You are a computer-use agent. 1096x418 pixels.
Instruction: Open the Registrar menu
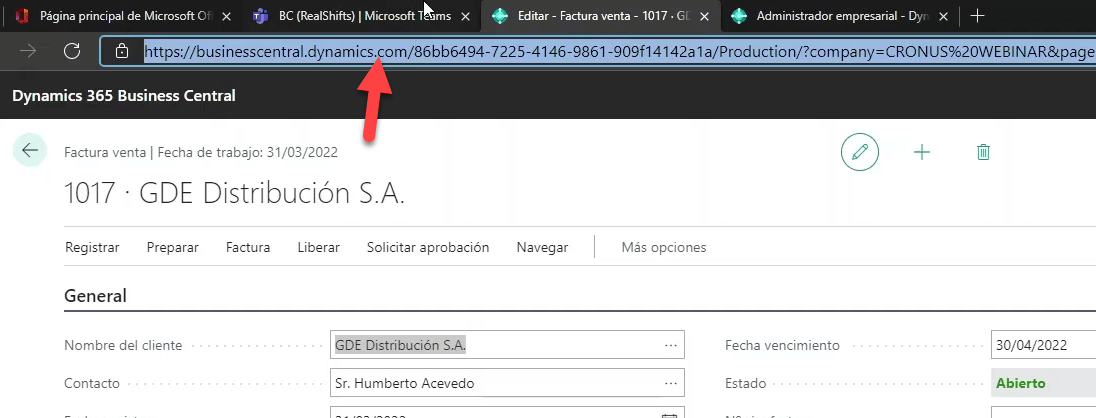[x=92, y=247]
